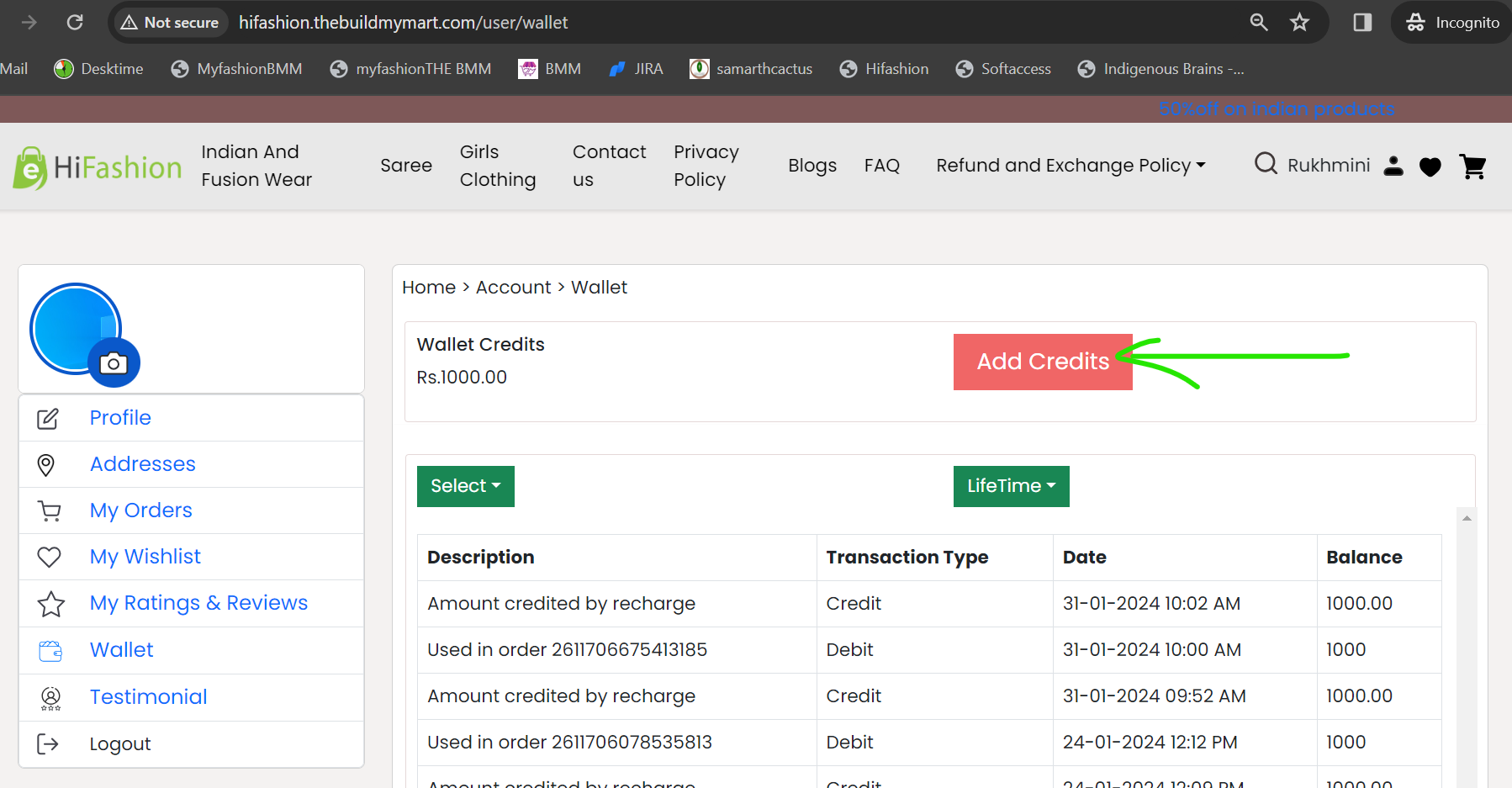Screen dimensions: 1512x788
Task: Open the myfashionTHE BMM bookmark
Action: pyautogui.click(x=410, y=69)
